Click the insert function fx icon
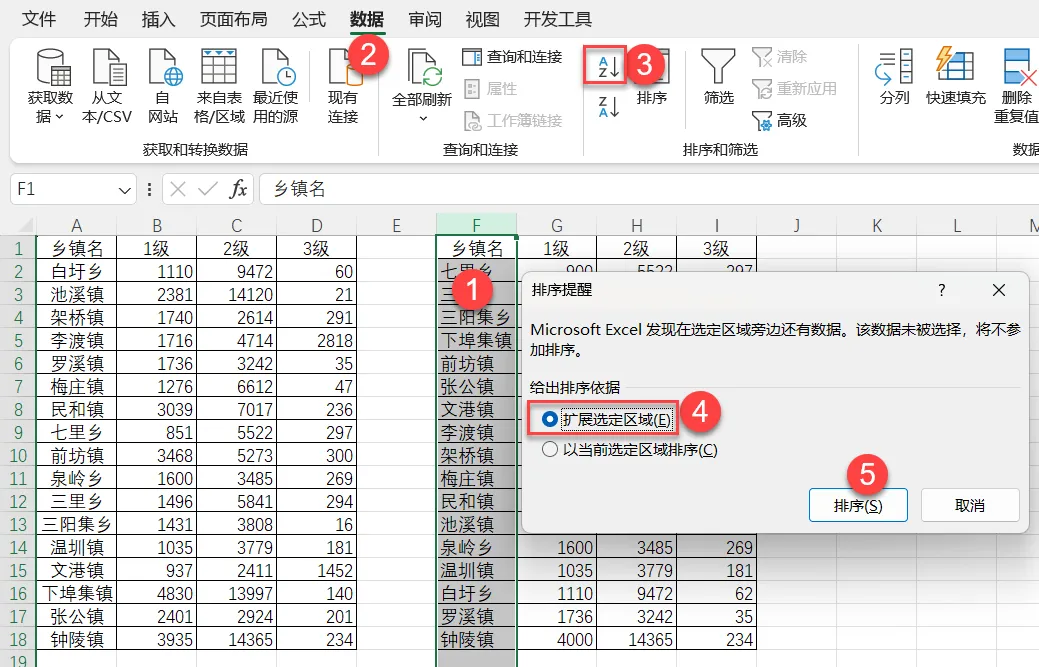Screen dimensions: 1039x667 [x=238, y=189]
